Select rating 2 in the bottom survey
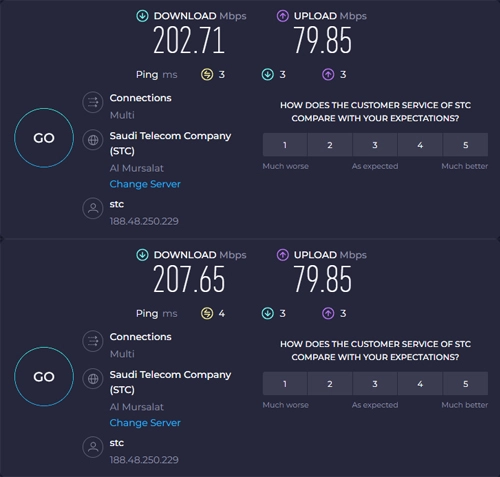This screenshot has width=500, height=477. click(330, 384)
